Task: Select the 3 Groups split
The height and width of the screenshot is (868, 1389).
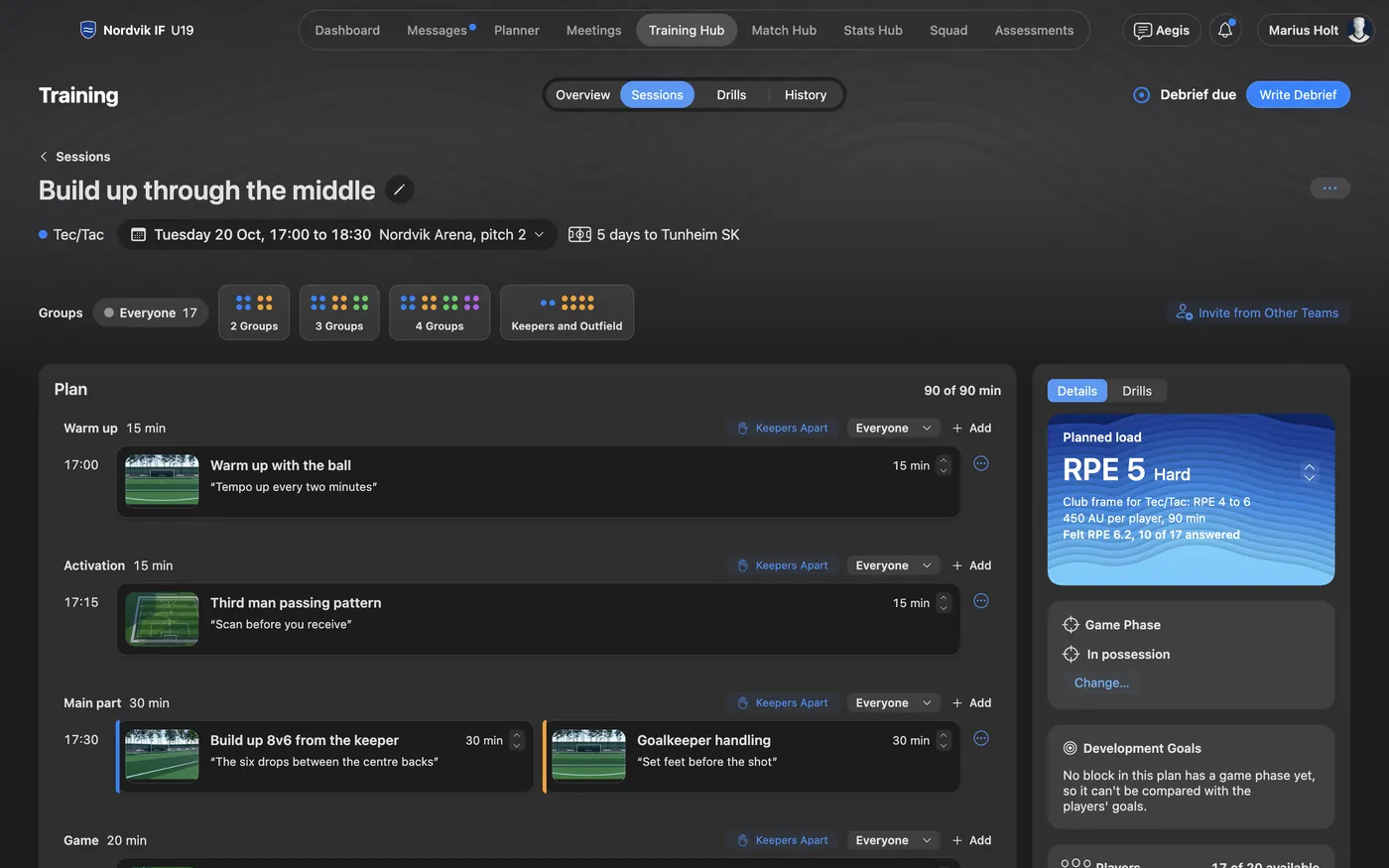Action: (x=339, y=312)
